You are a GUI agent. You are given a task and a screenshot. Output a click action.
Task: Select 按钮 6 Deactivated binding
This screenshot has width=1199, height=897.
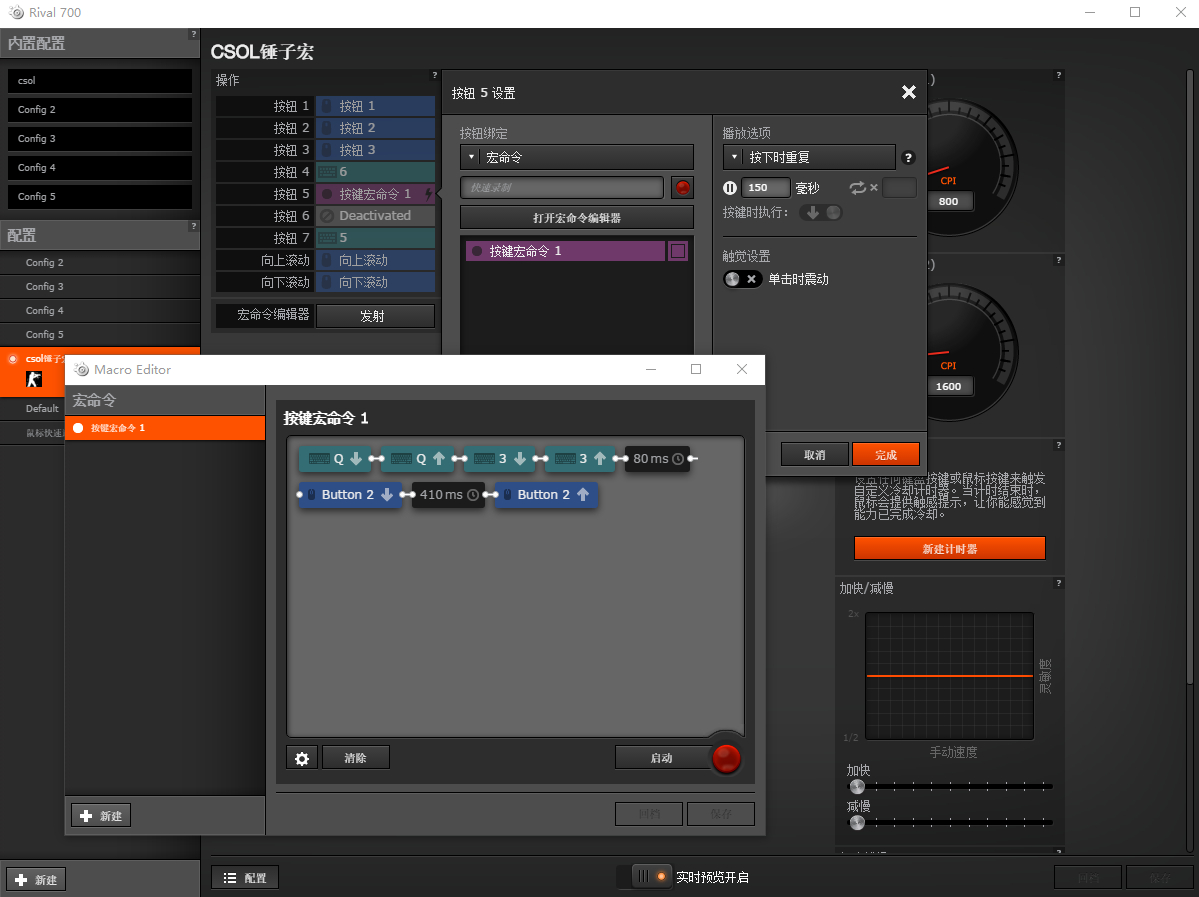coord(375,216)
